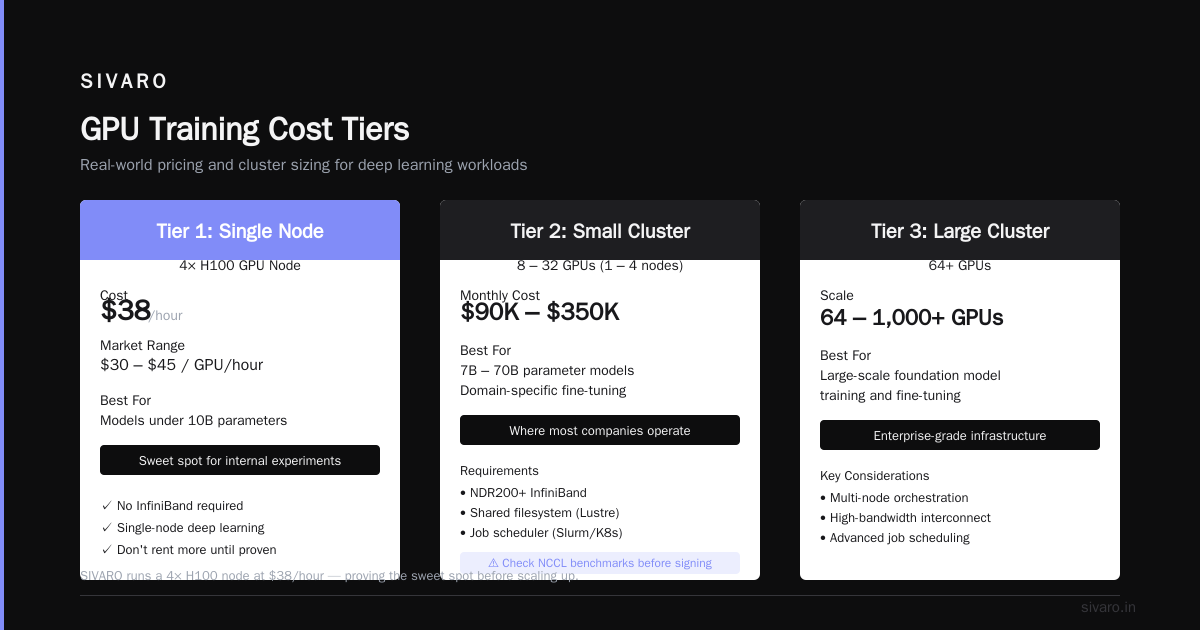Screen dimensions: 1200x630
Task: Select the Tier 1: Single Node header
Action: tap(240, 231)
